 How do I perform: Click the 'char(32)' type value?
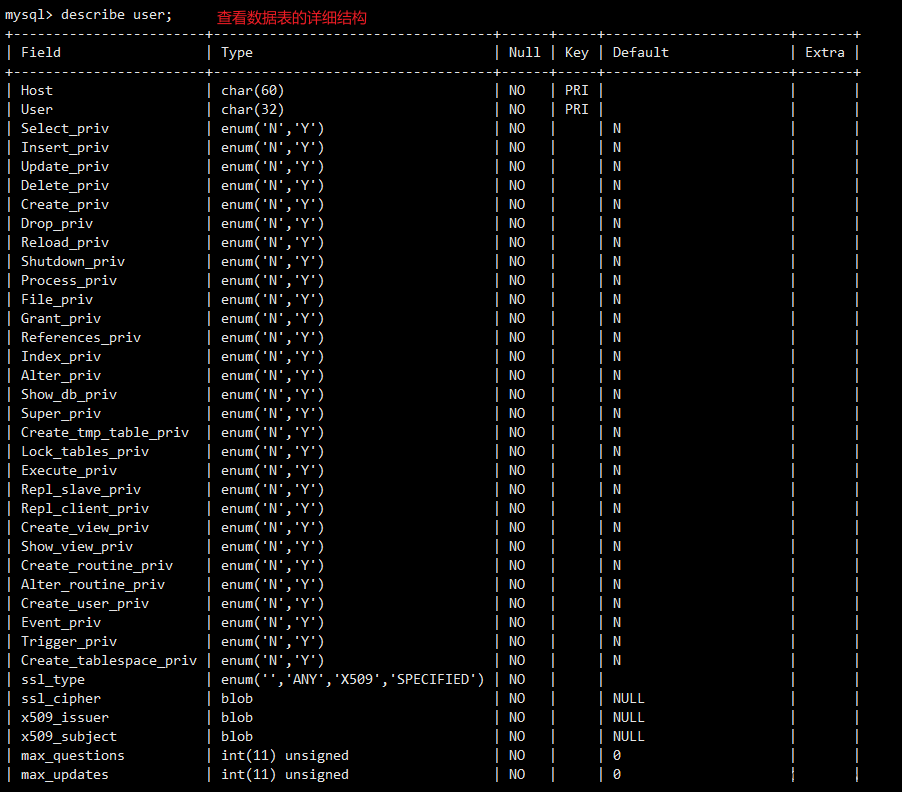[x=253, y=109]
